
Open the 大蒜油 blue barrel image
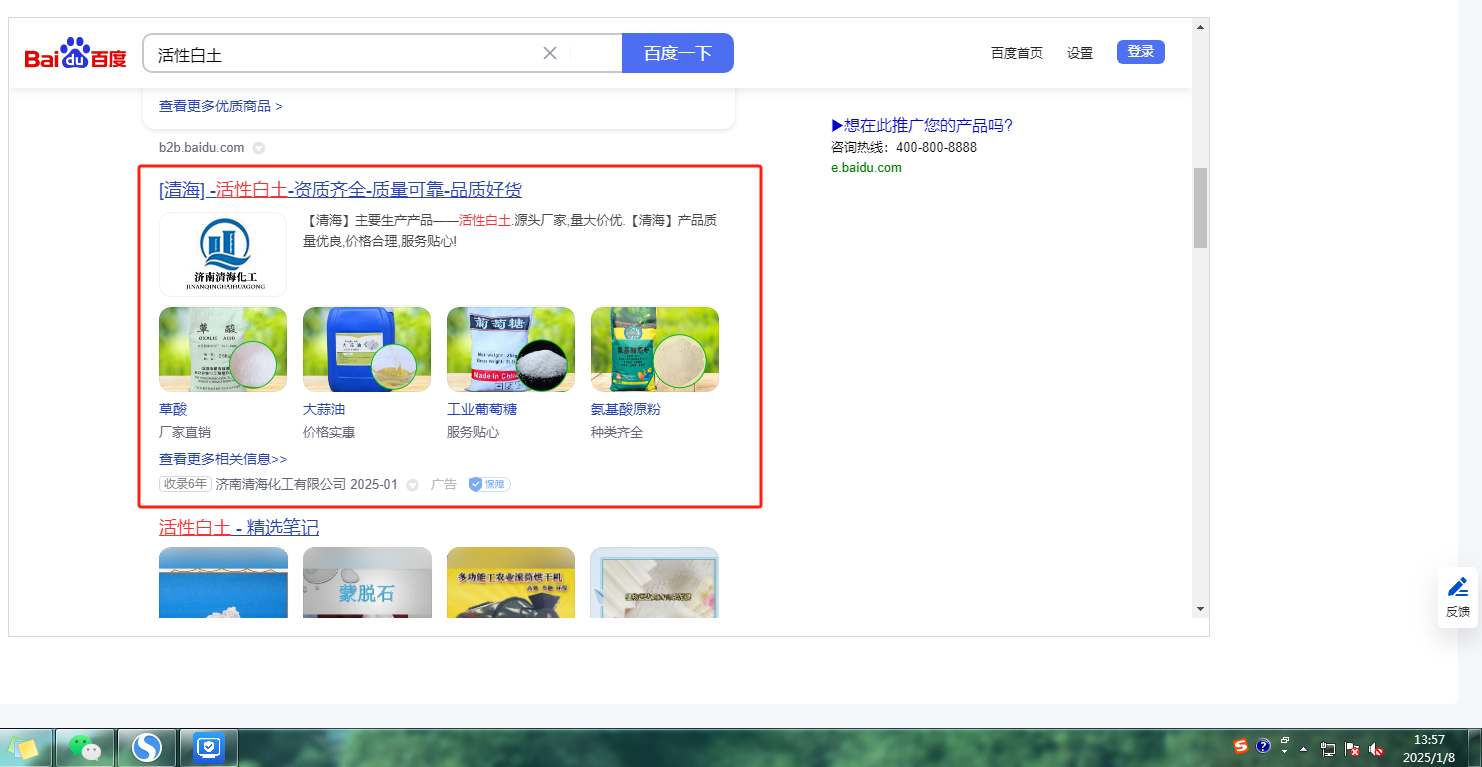tap(367, 349)
